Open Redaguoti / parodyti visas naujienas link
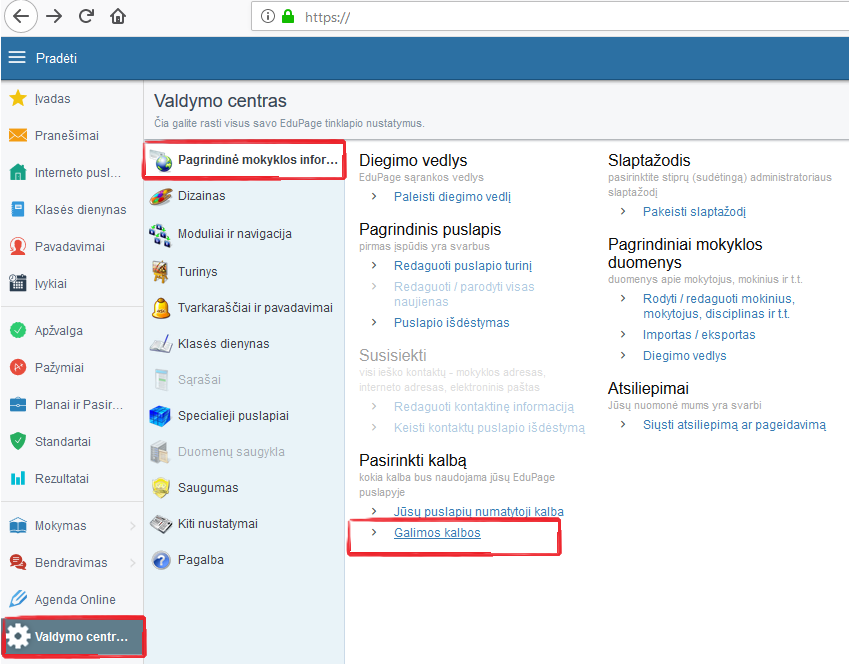This screenshot has width=849, height=664. tap(464, 294)
